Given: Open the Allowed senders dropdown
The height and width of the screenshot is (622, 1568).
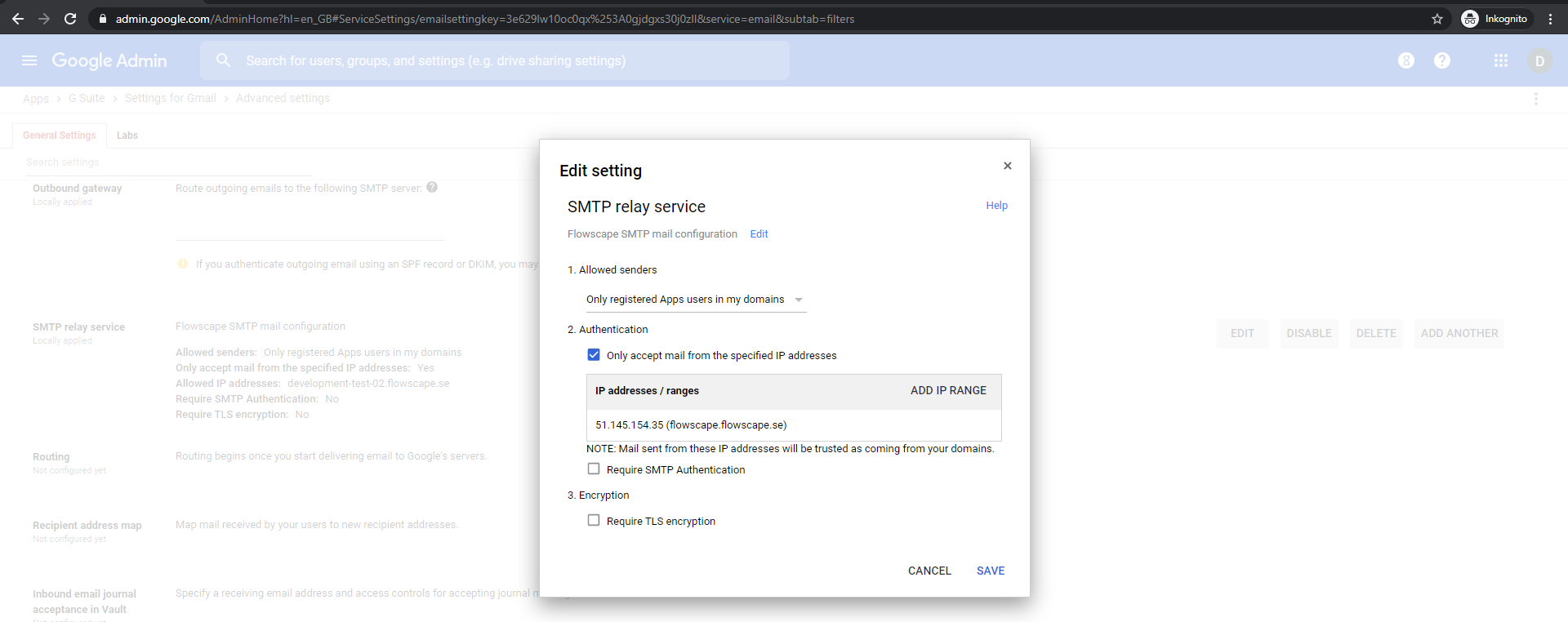Looking at the screenshot, I should 695,300.
